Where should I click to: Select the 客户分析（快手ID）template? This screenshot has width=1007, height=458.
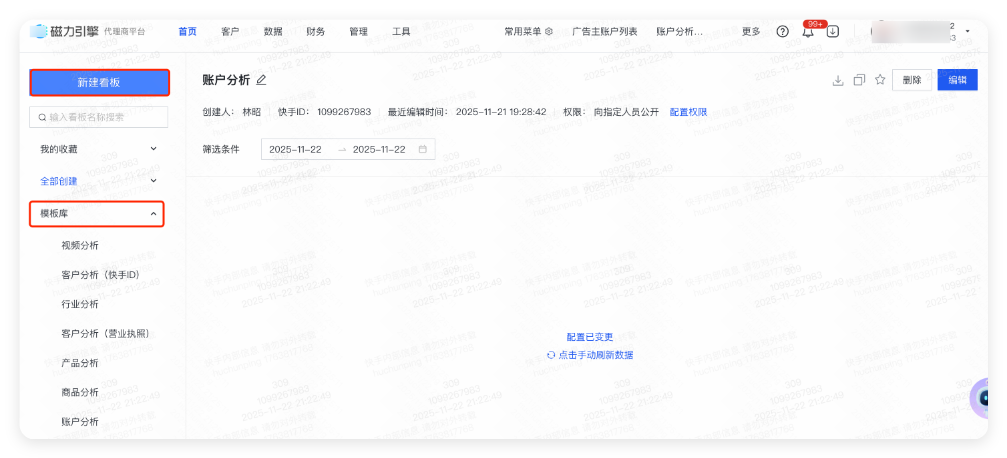tap(101, 275)
